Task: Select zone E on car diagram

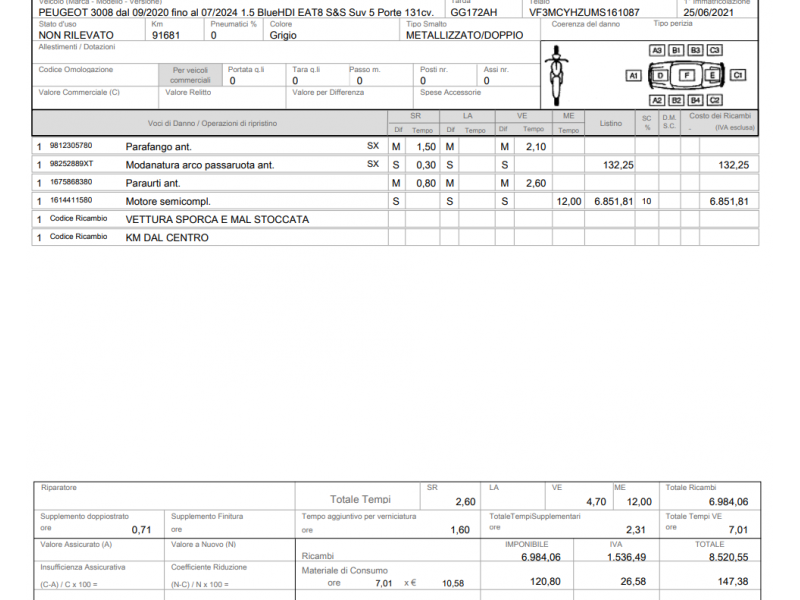Action: click(712, 76)
